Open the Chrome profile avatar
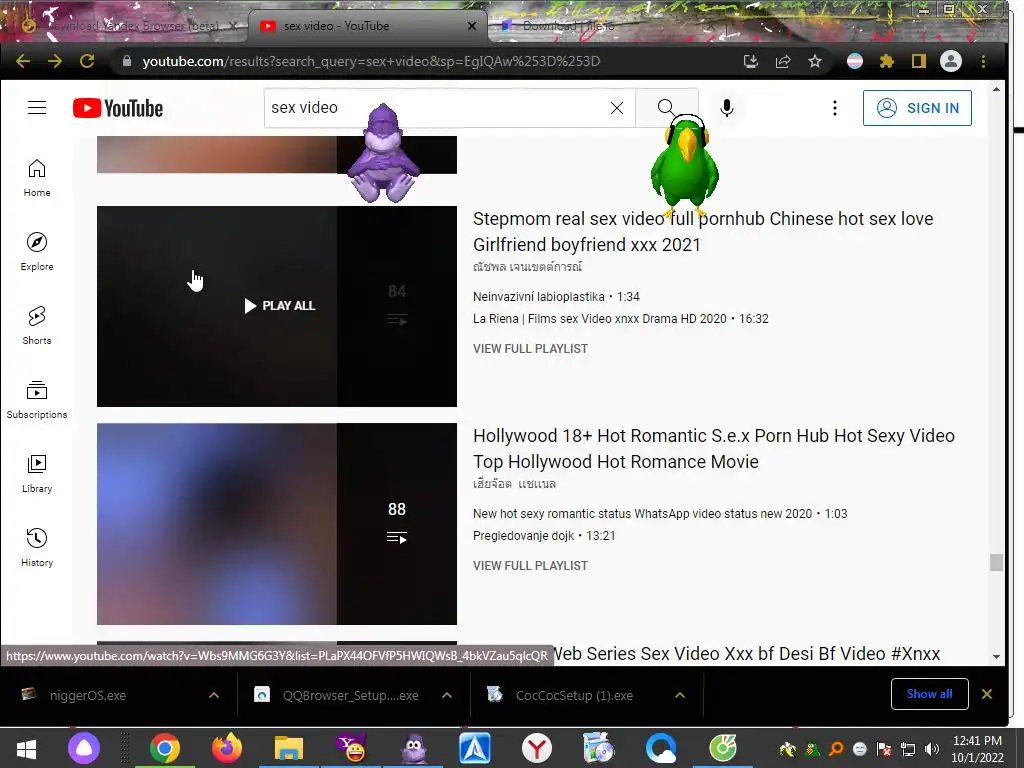Image resolution: width=1024 pixels, height=768 pixels. [x=951, y=61]
